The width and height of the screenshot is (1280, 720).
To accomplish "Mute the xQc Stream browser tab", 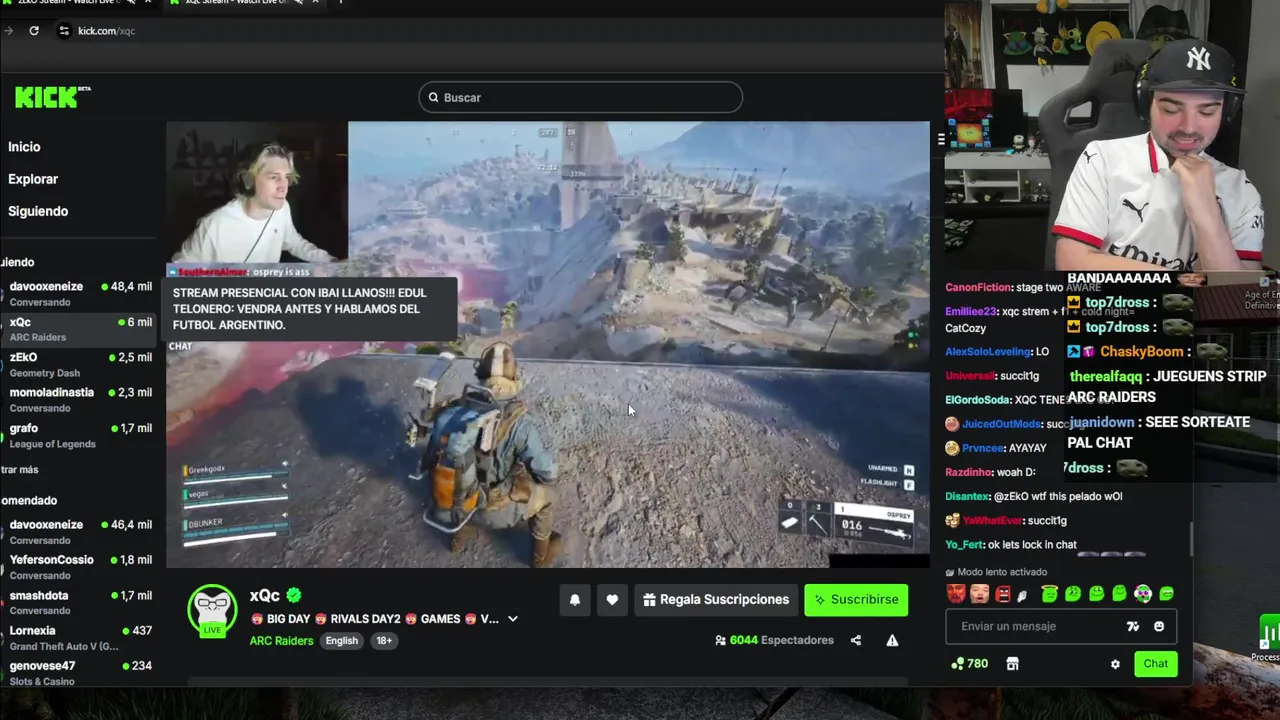I will tap(298, 3).
